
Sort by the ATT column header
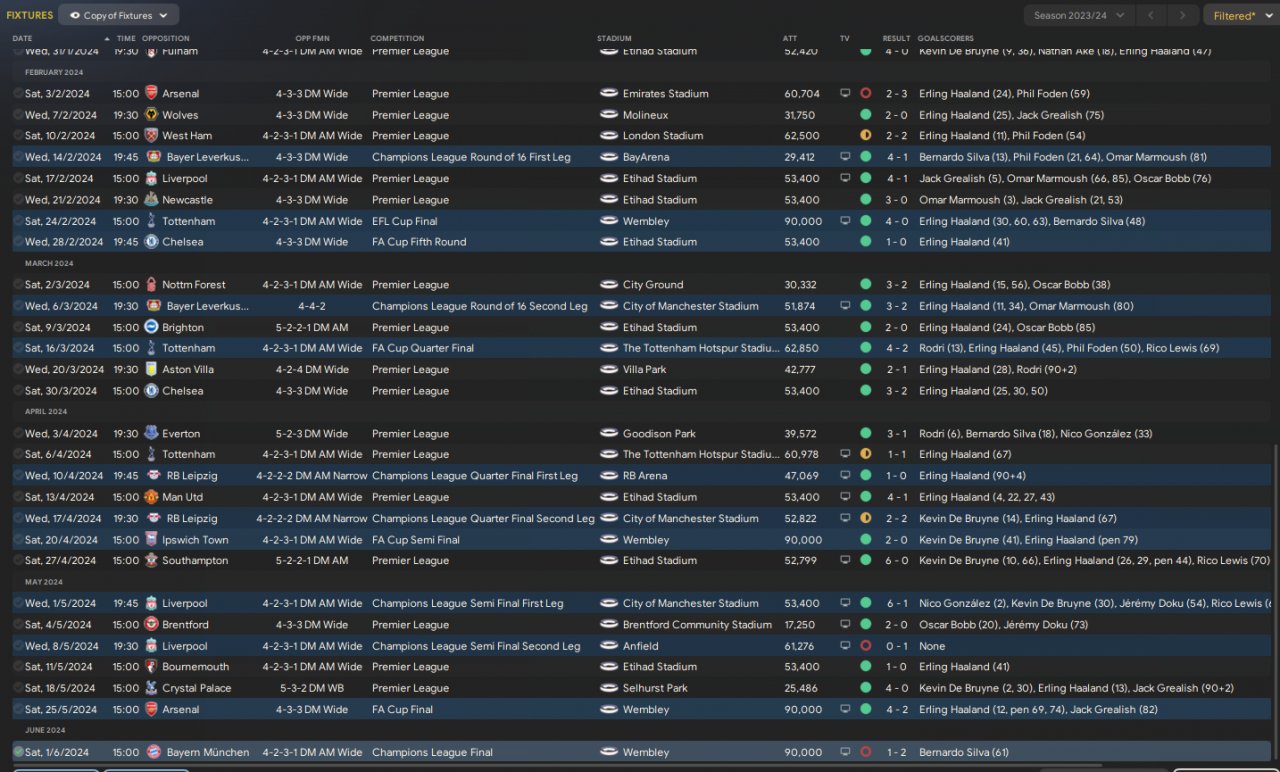point(790,39)
